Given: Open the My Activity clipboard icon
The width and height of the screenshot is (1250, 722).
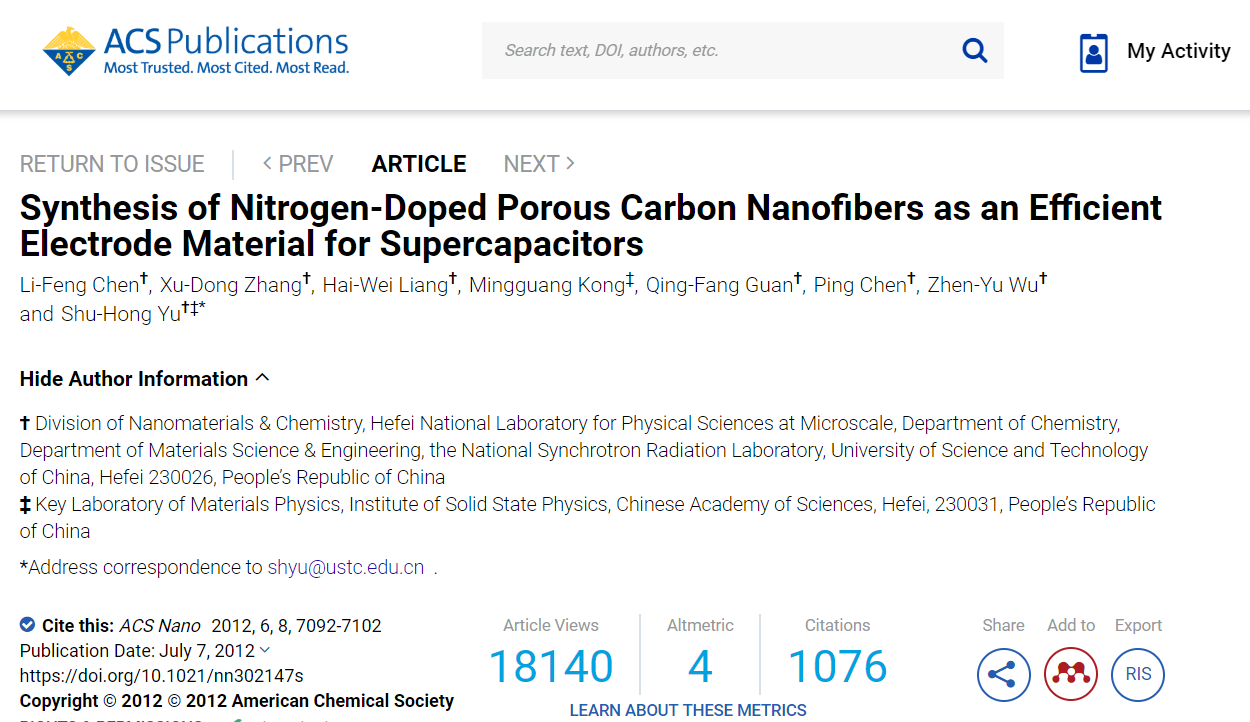Looking at the screenshot, I should click(x=1094, y=52).
